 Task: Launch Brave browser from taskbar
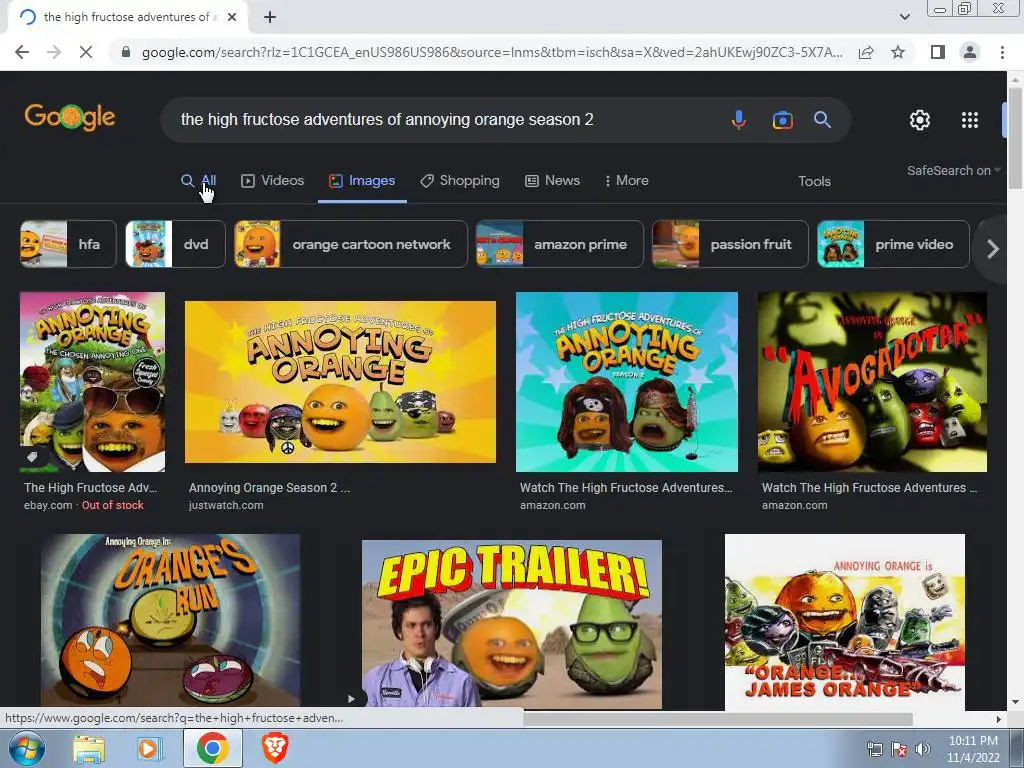point(276,748)
